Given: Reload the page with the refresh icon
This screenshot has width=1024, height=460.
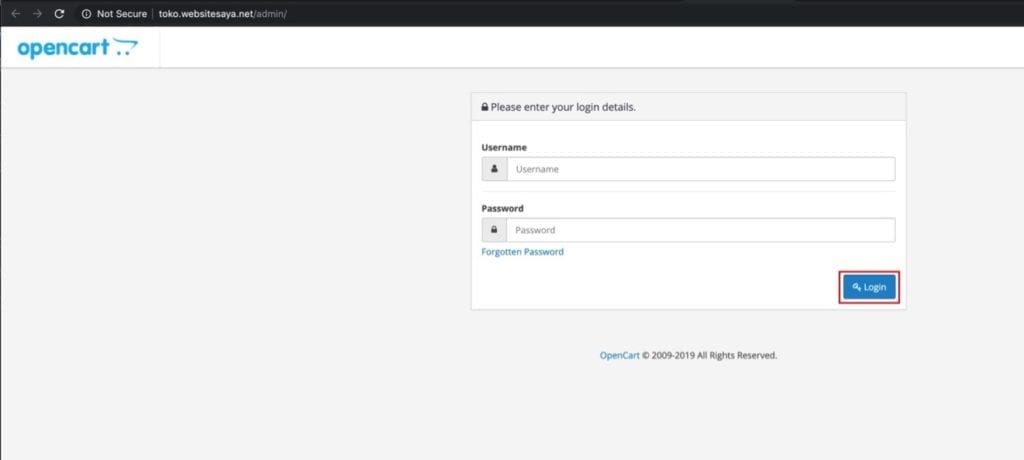Looking at the screenshot, I should pyautogui.click(x=60, y=14).
